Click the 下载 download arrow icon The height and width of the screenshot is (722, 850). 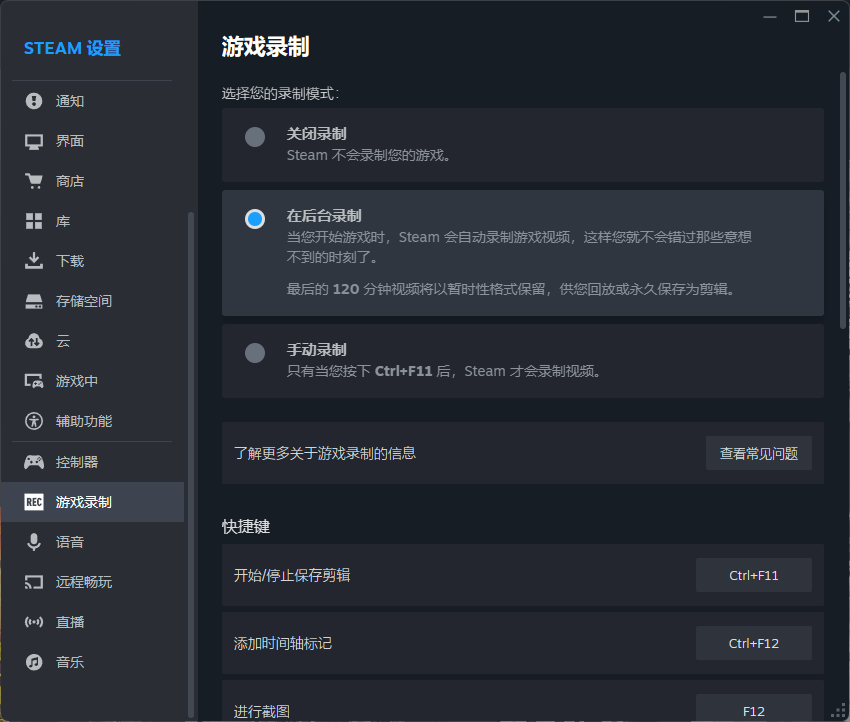tap(34, 261)
